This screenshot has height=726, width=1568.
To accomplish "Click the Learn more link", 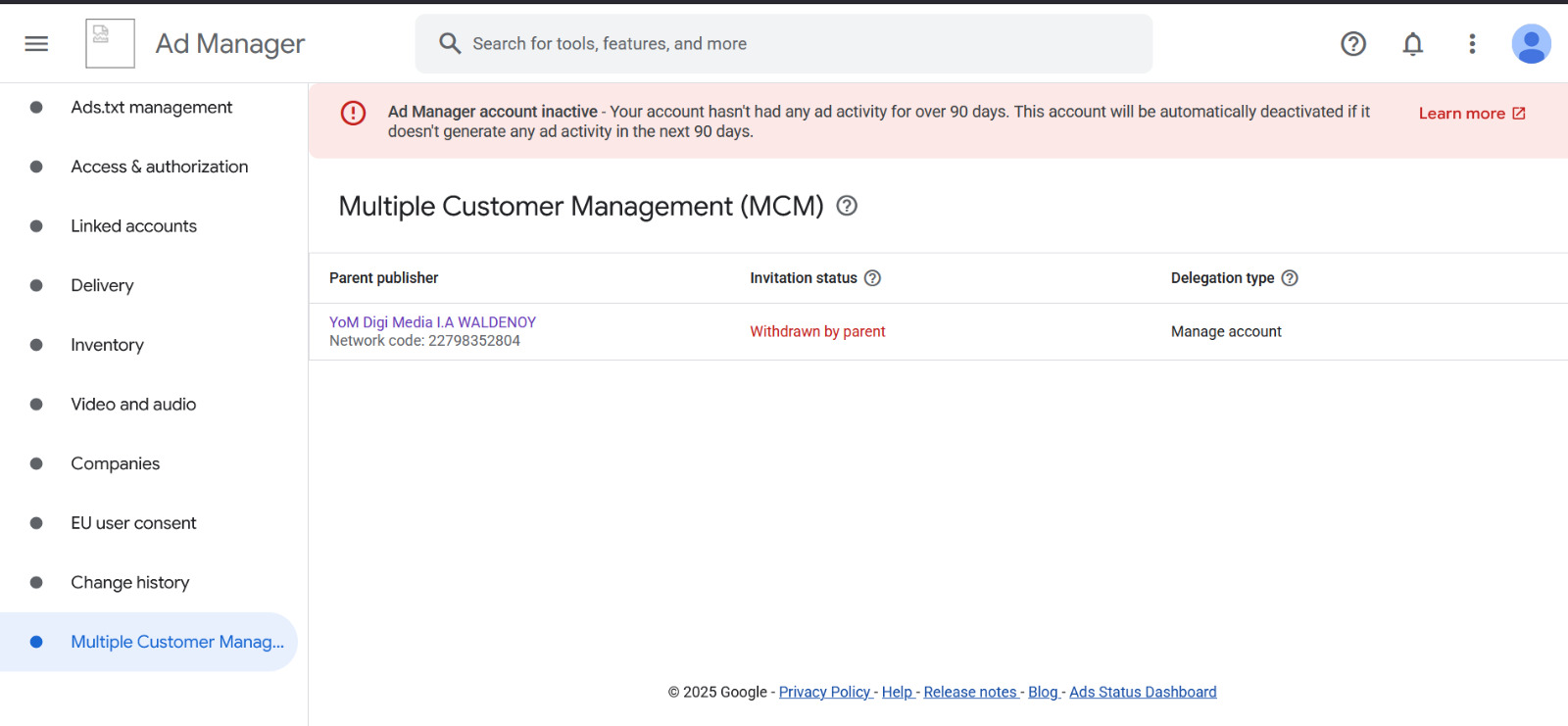I will coord(1472,114).
